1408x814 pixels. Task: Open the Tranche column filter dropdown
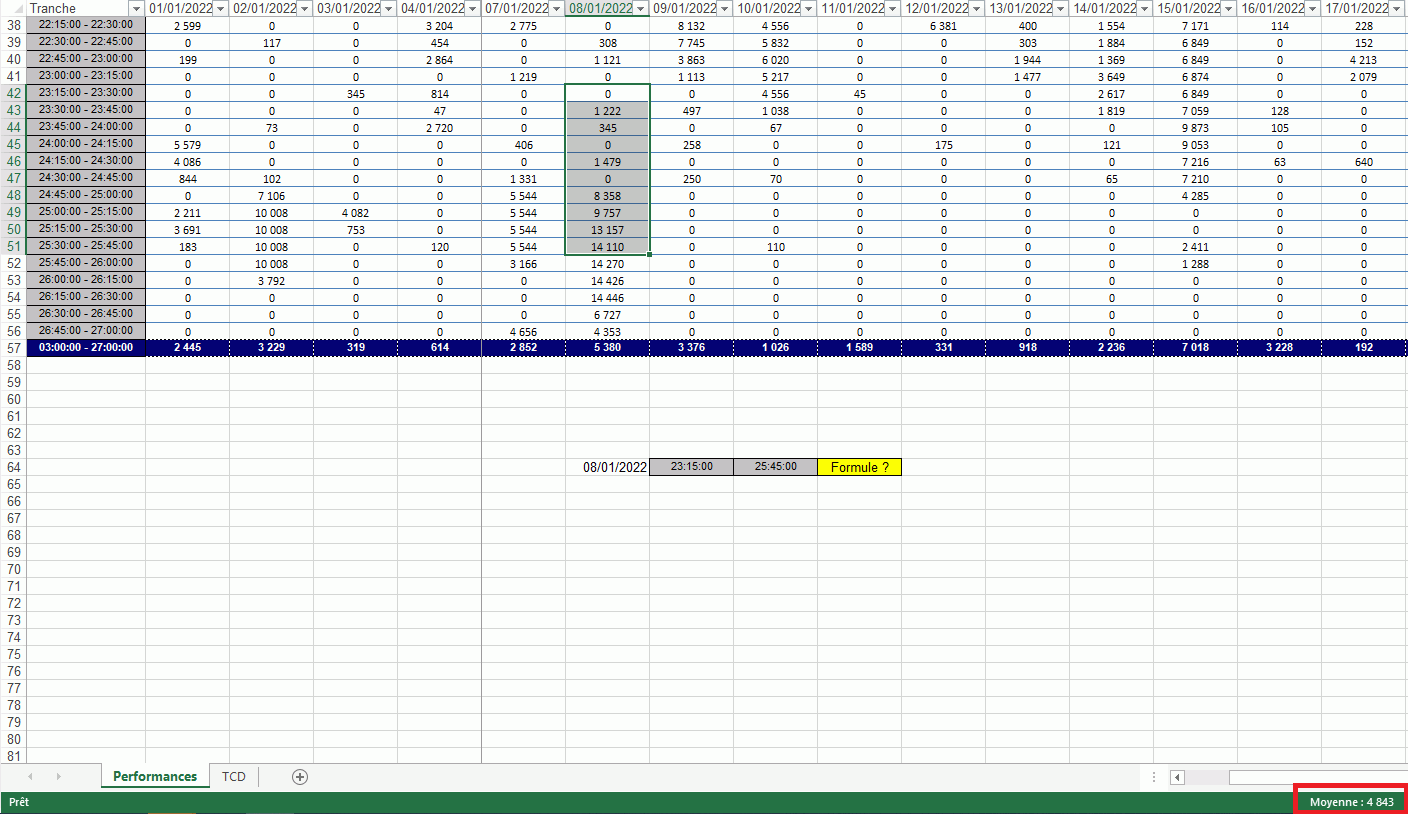click(x=137, y=9)
